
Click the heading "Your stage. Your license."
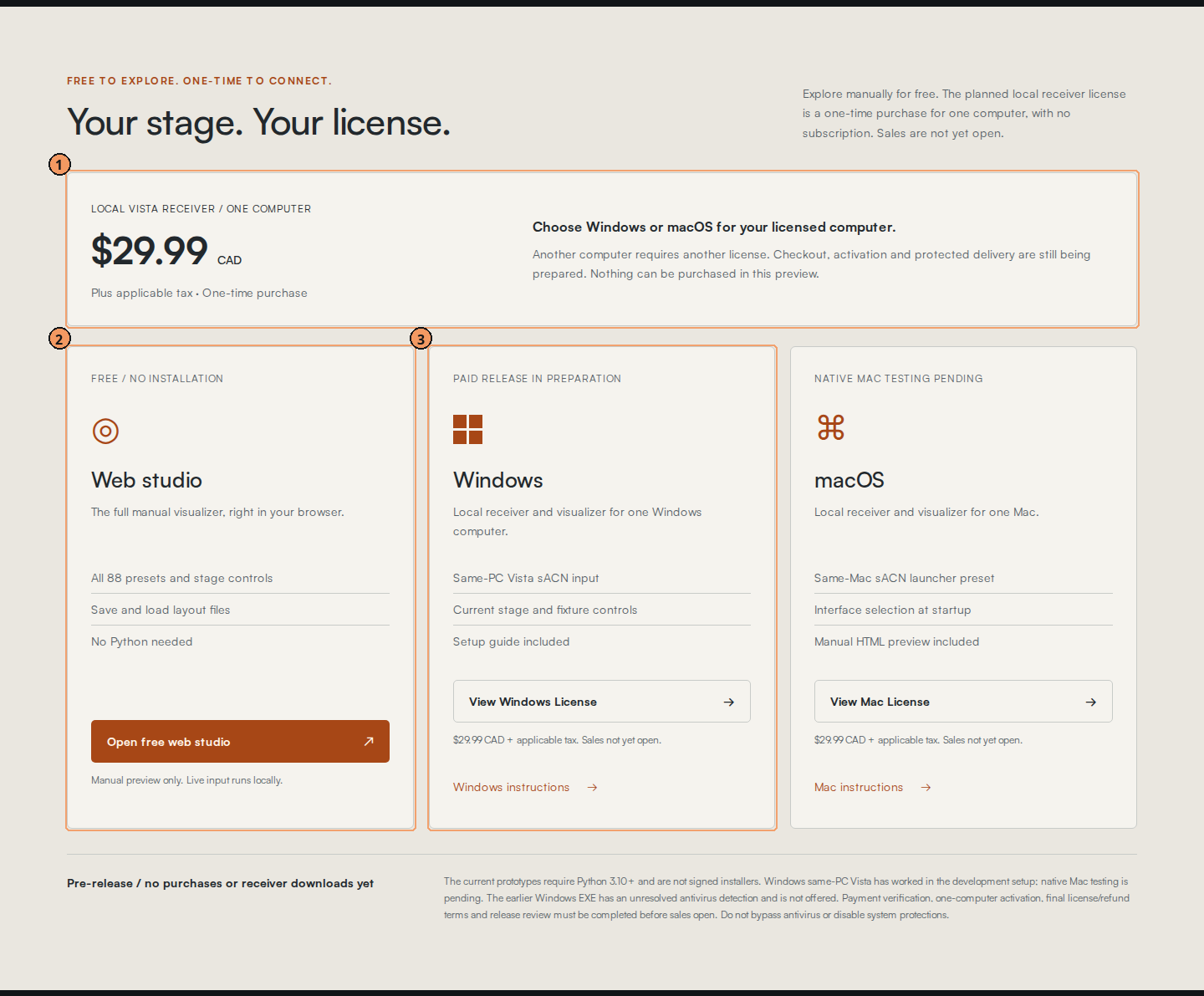(x=258, y=123)
